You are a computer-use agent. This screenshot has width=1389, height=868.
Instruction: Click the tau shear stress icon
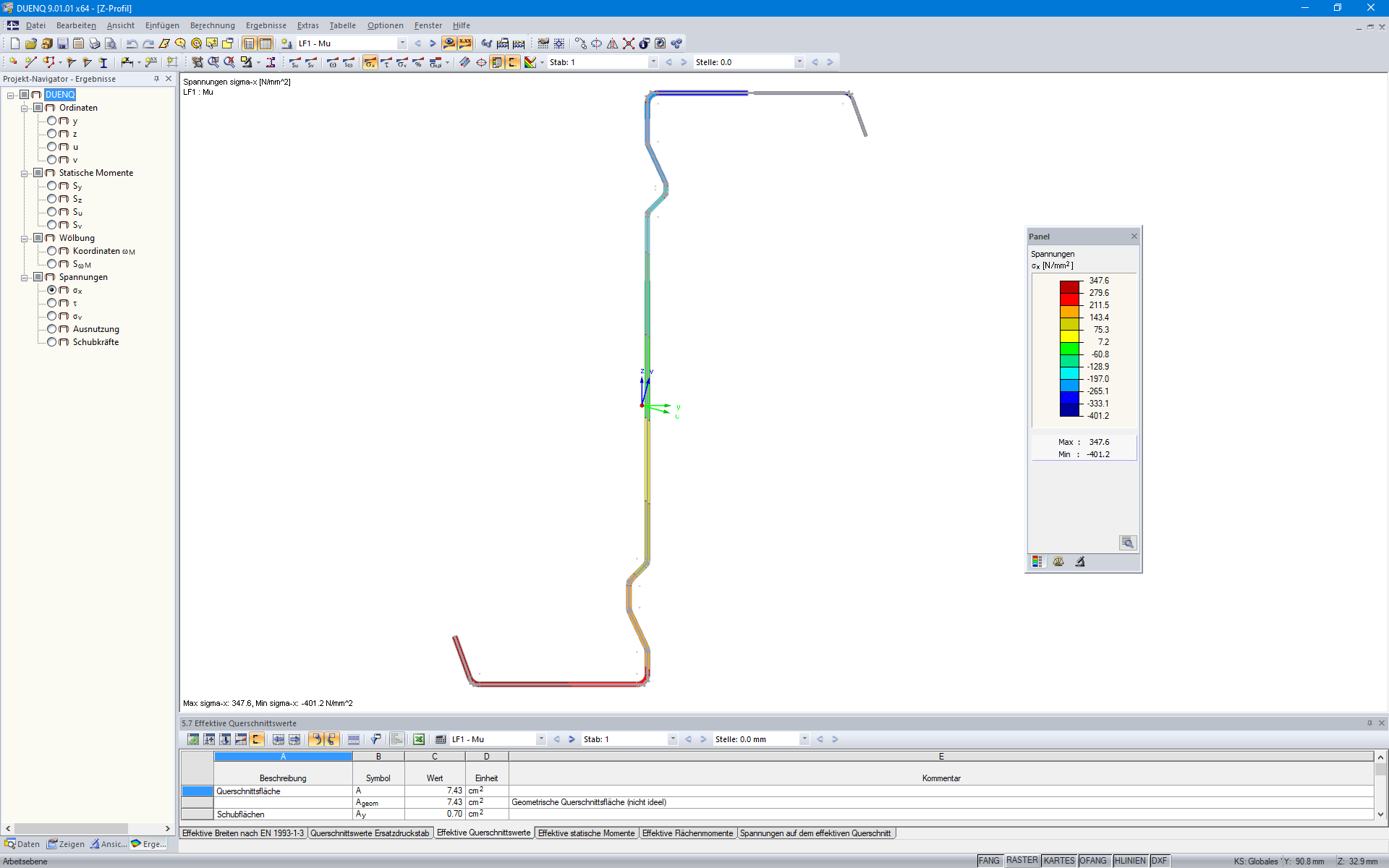[386, 63]
